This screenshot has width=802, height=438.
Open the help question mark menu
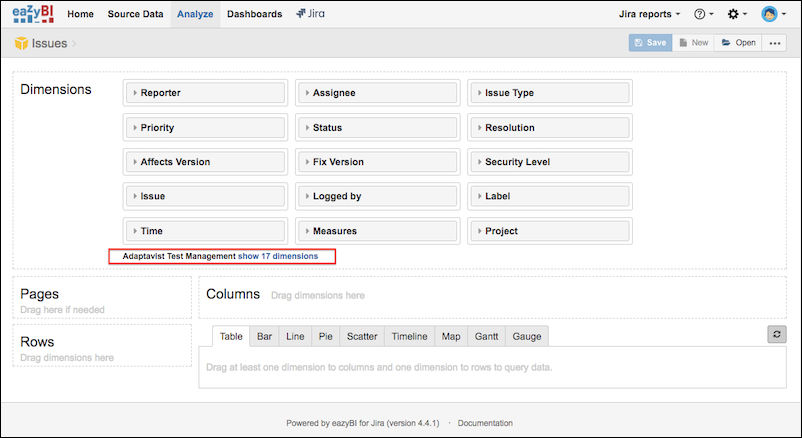703,15
